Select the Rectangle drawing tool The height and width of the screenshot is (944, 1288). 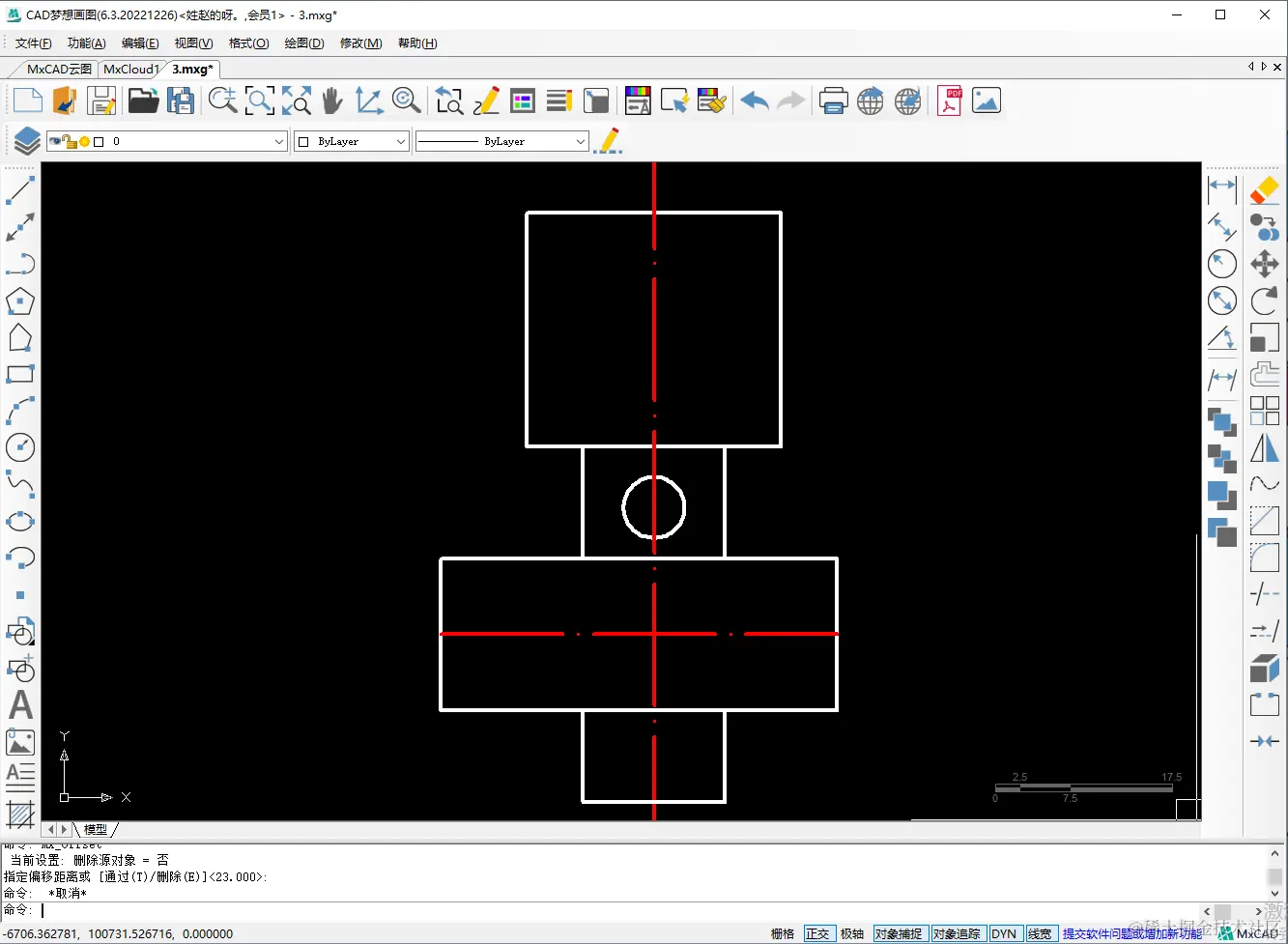pos(20,374)
